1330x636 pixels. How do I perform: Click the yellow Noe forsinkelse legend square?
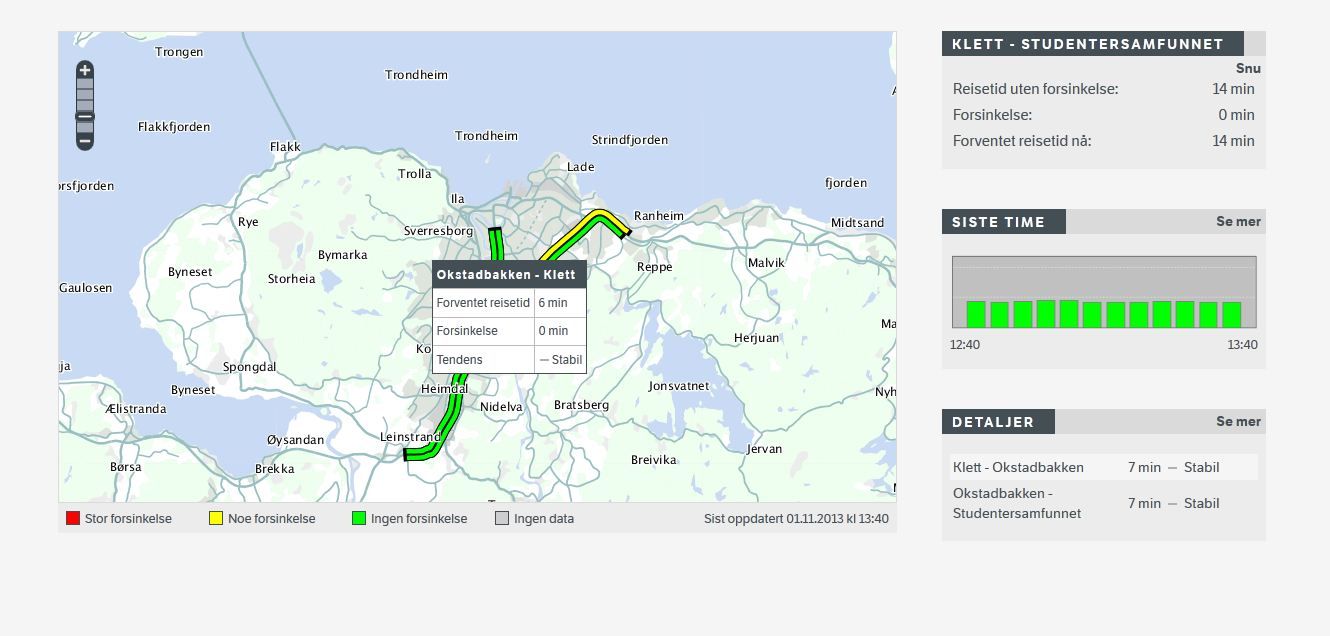pyautogui.click(x=216, y=518)
